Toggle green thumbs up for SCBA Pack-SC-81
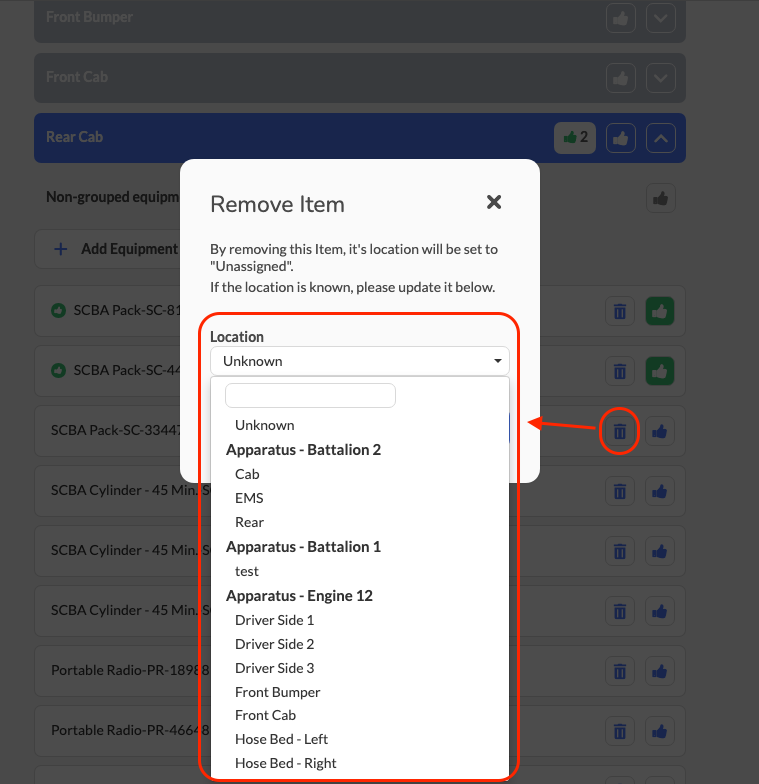This screenshot has height=784, width=759. (660, 312)
